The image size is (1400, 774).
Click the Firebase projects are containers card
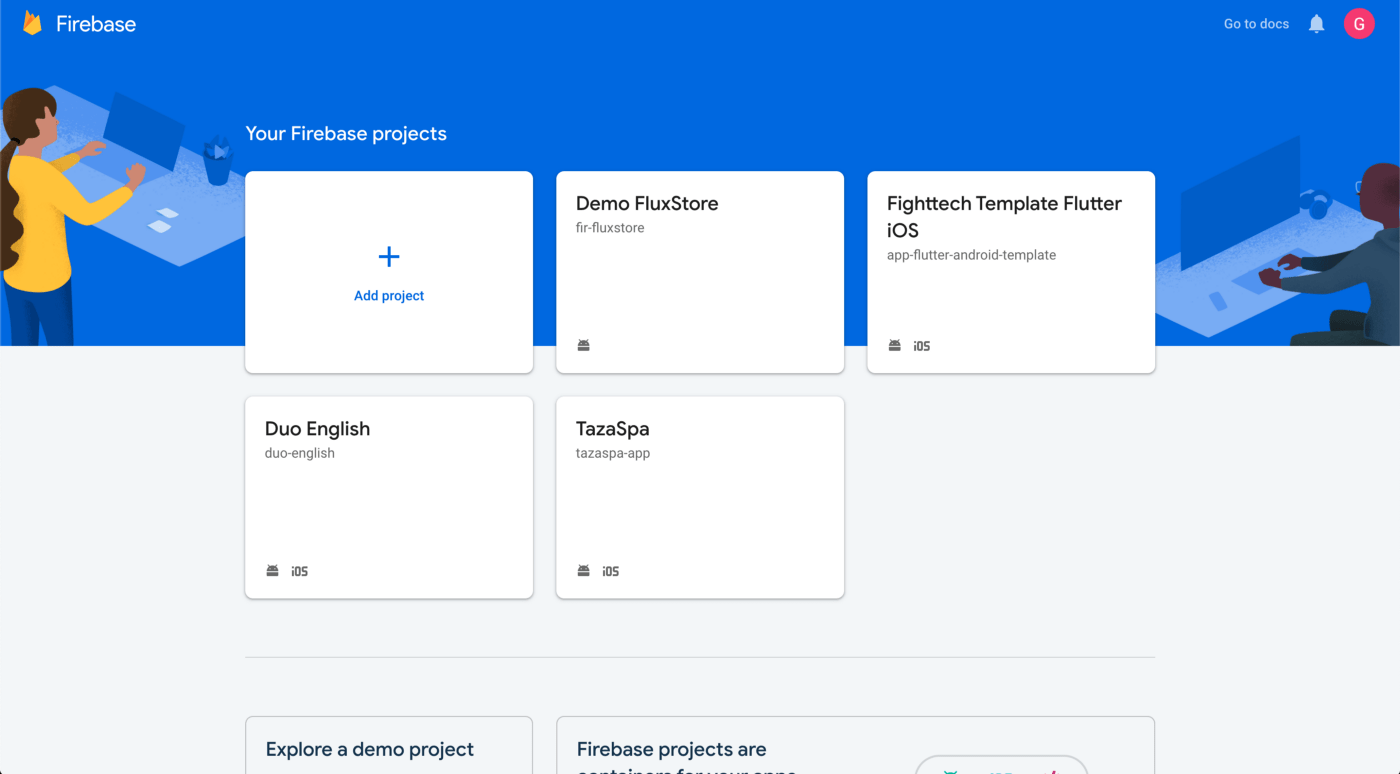(855, 745)
